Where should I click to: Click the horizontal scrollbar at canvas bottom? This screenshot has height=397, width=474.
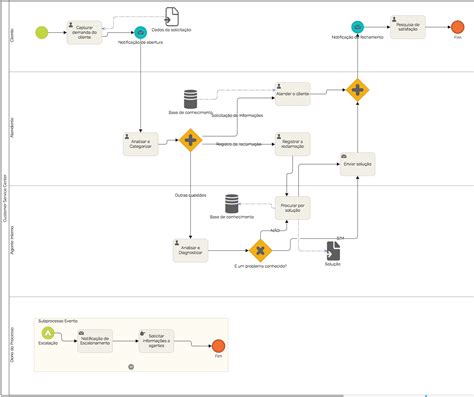point(172,396)
